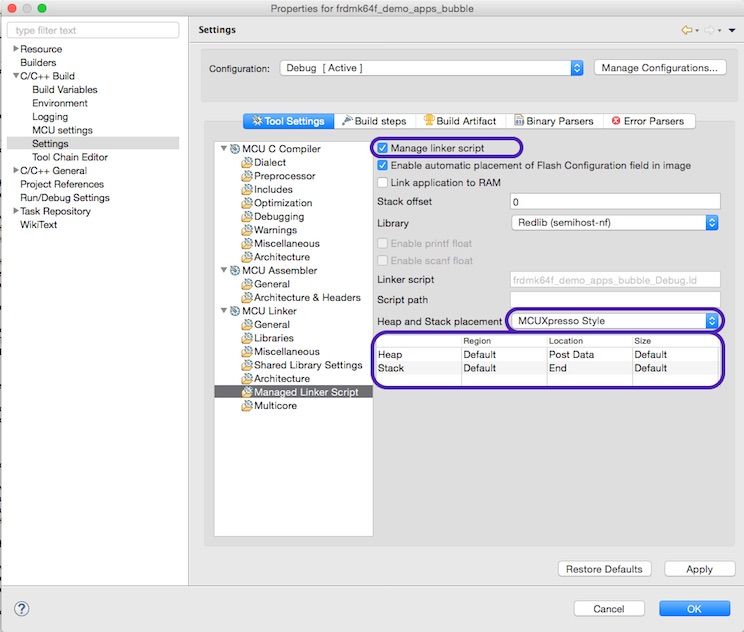Switch to the Binary Parsers tab
The height and width of the screenshot is (632, 744).
(x=554, y=121)
